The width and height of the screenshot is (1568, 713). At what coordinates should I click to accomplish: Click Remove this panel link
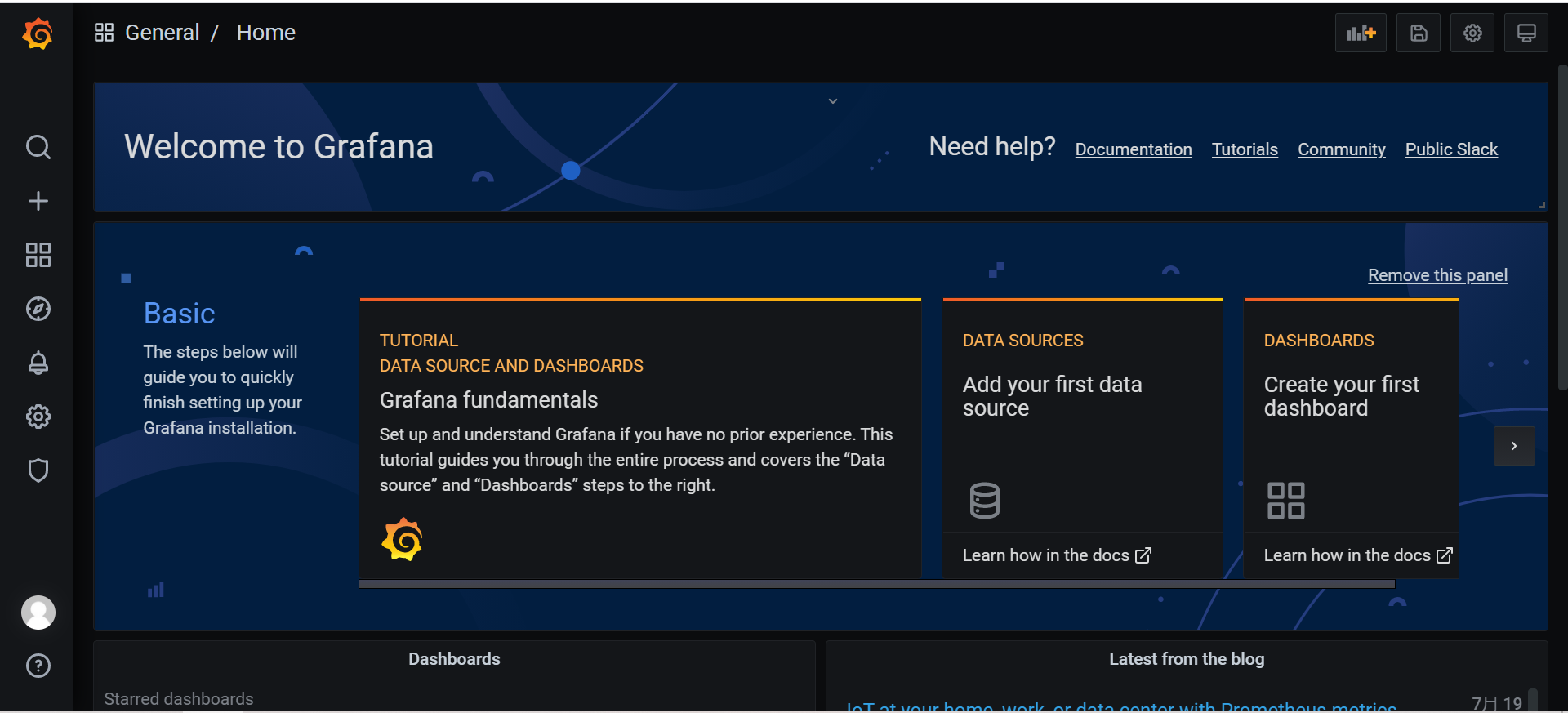[x=1437, y=275]
